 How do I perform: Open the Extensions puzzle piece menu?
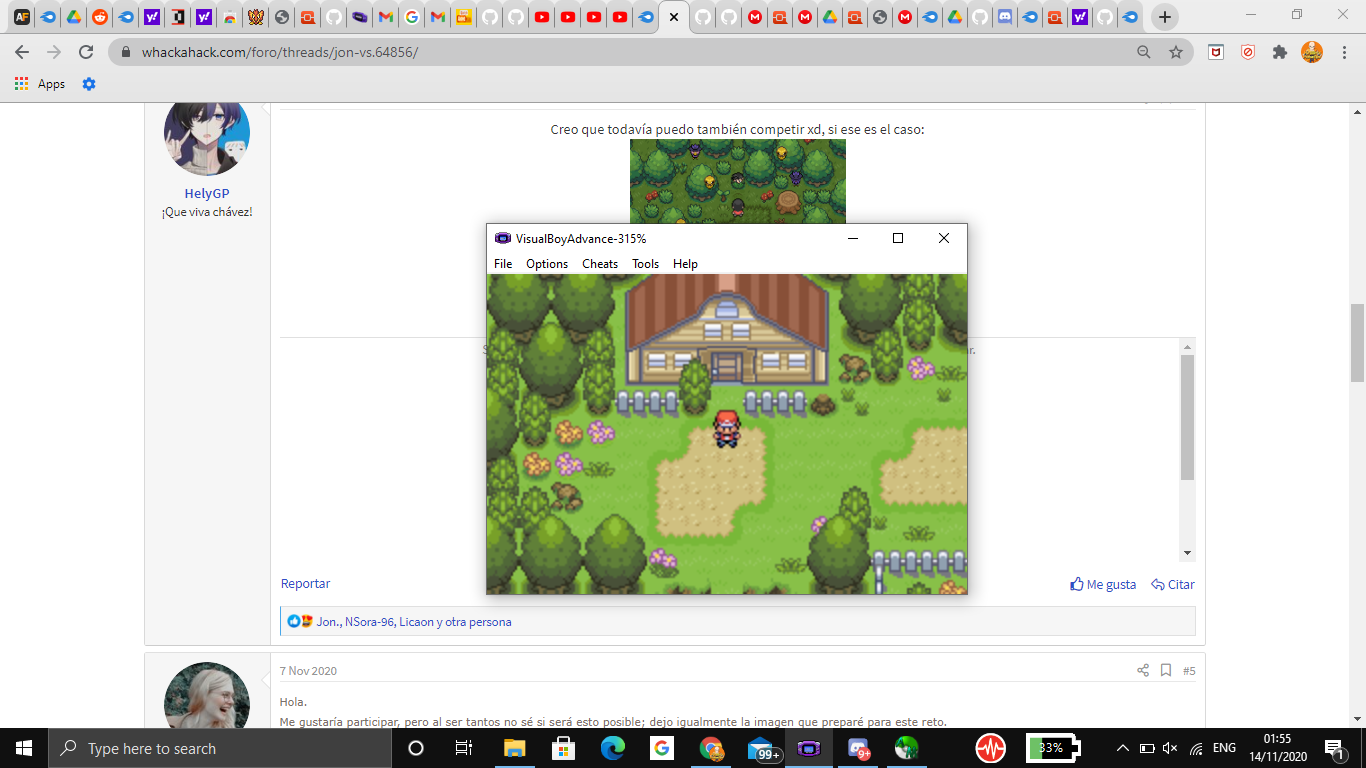point(1280,52)
